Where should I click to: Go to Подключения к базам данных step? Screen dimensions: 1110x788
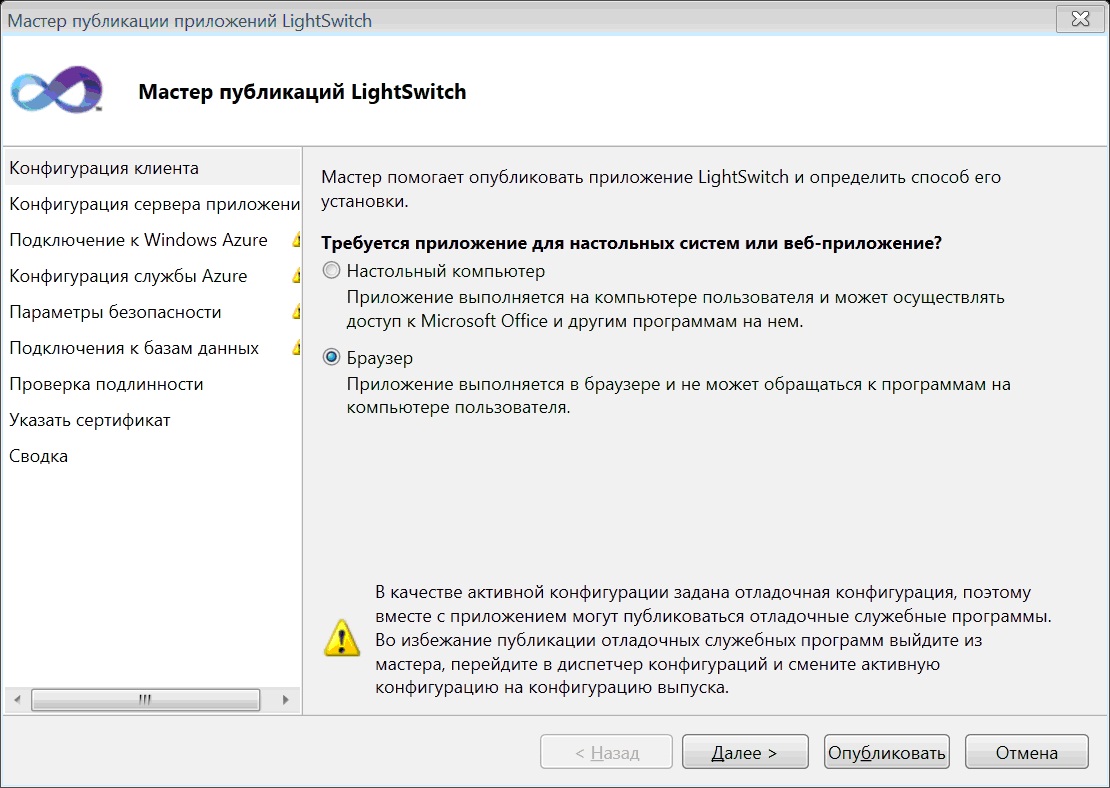click(152, 348)
